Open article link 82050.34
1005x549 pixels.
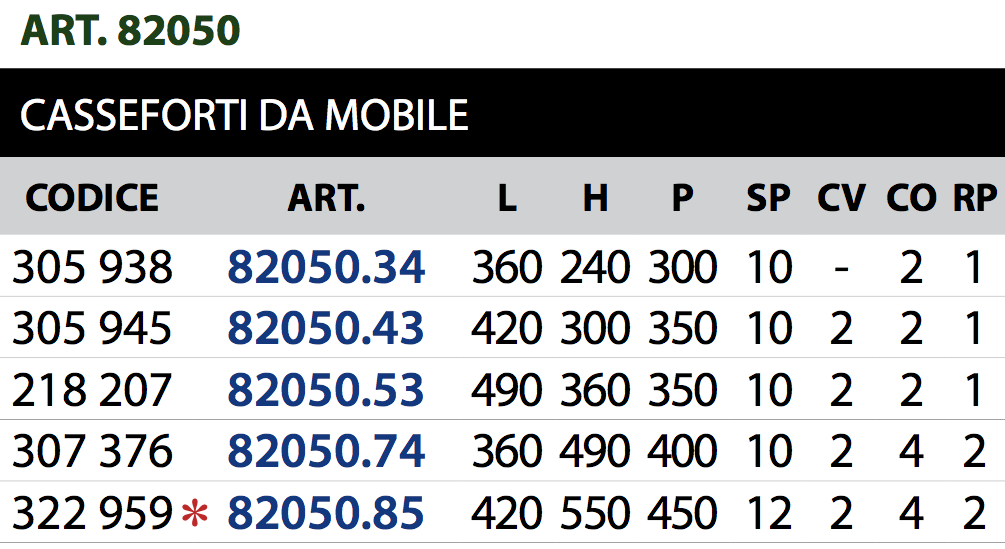[x=326, y=267]
